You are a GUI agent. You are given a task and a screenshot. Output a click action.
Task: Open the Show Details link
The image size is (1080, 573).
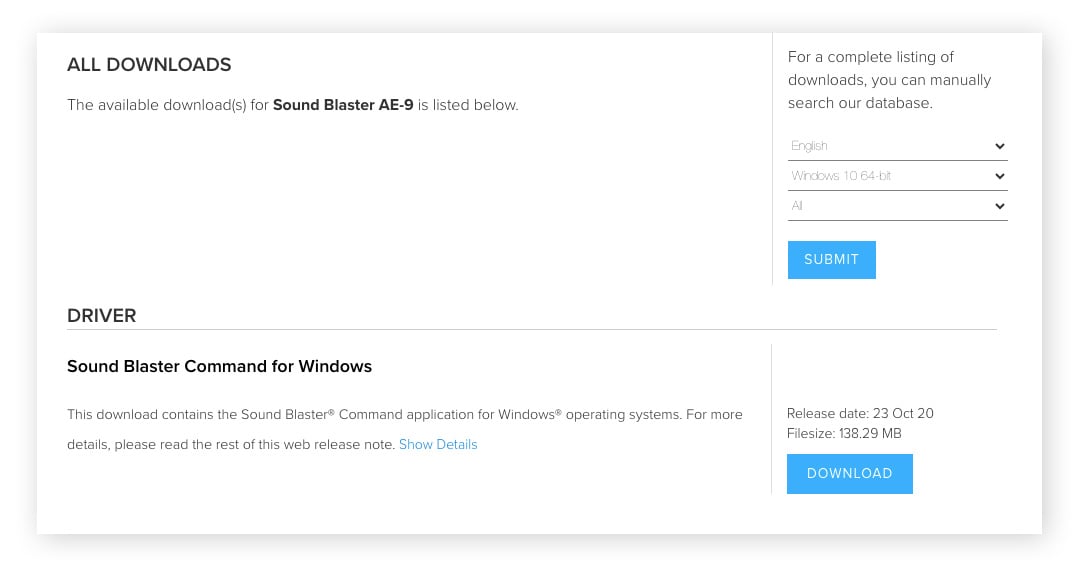[x=438, y=444]
